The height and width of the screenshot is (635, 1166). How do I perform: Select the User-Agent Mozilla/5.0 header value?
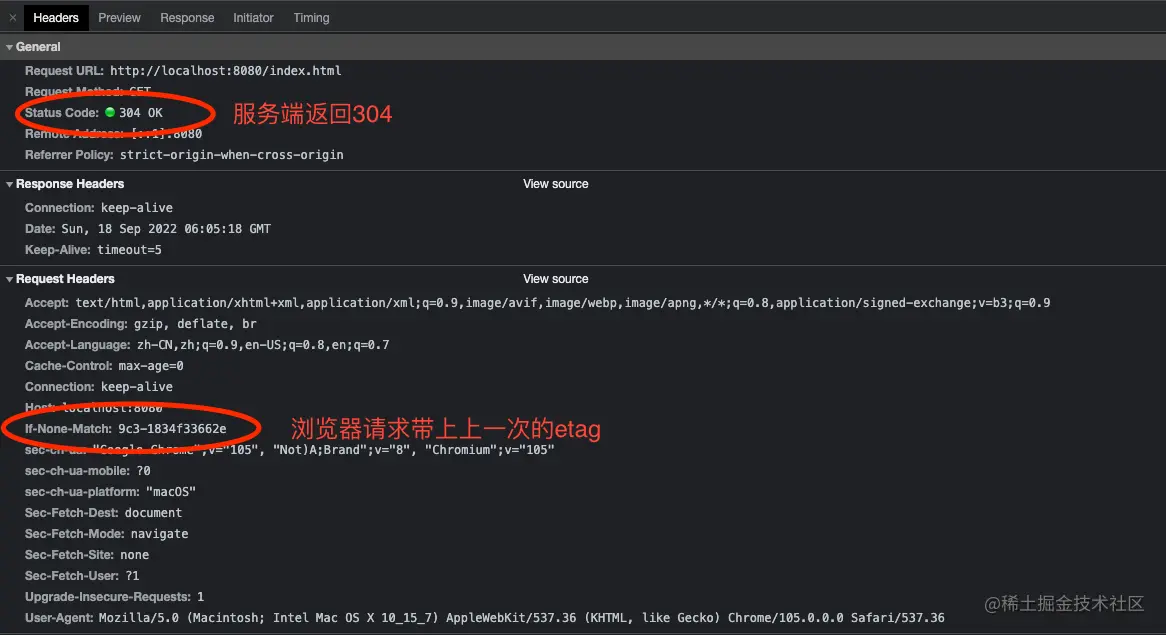point(521,618)
